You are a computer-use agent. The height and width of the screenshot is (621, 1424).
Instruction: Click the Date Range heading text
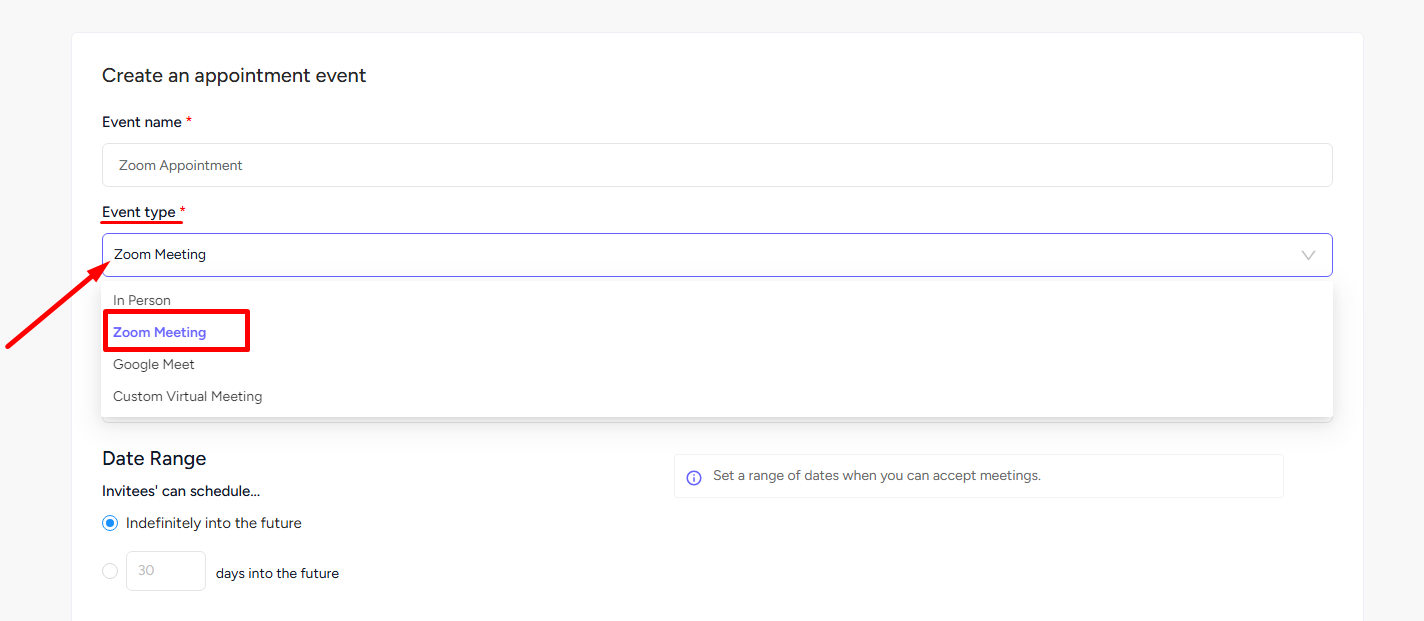(x=154, y=459)
